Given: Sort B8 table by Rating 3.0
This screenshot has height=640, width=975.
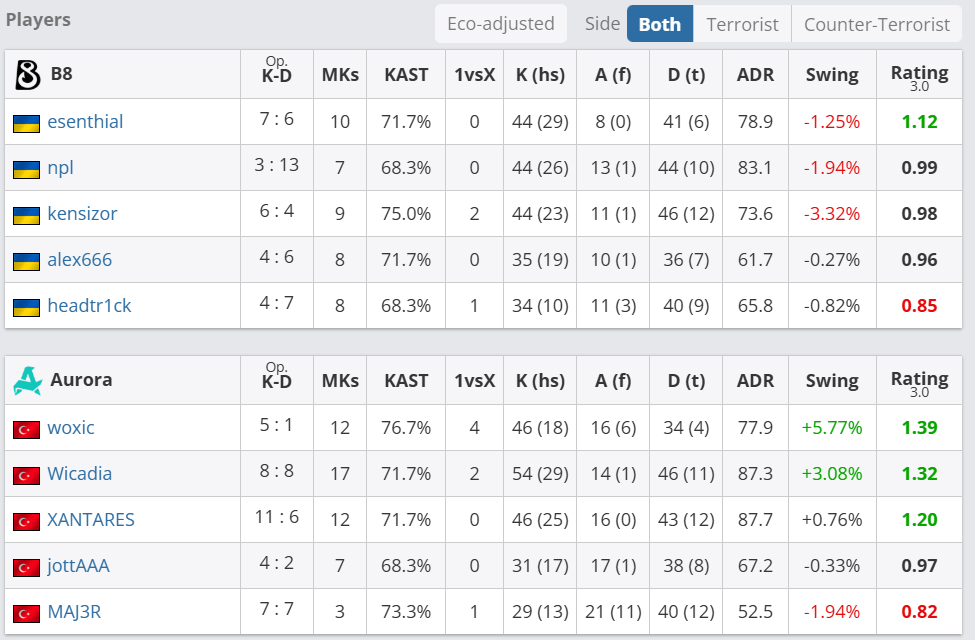Looking at the screenshot, I should click(919, 75).
